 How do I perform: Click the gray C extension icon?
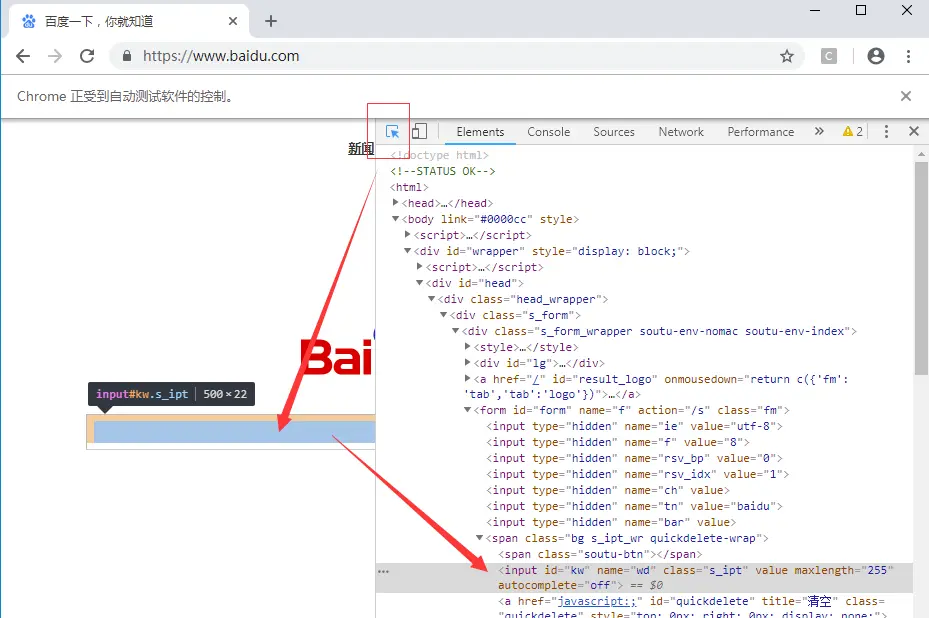[x=828, y=56]
